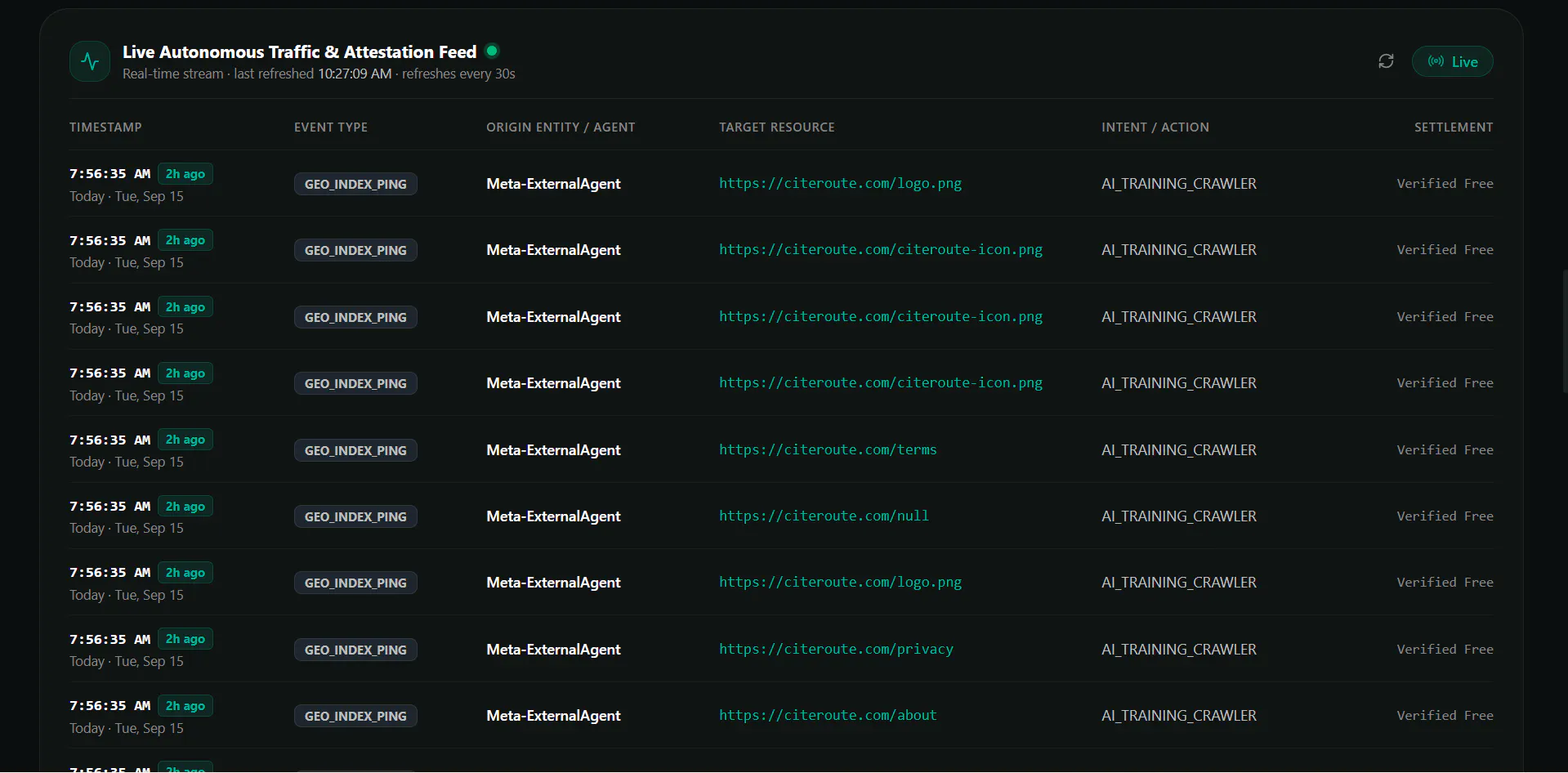Open the citeroute.com/about link

(x=828, y=715)
